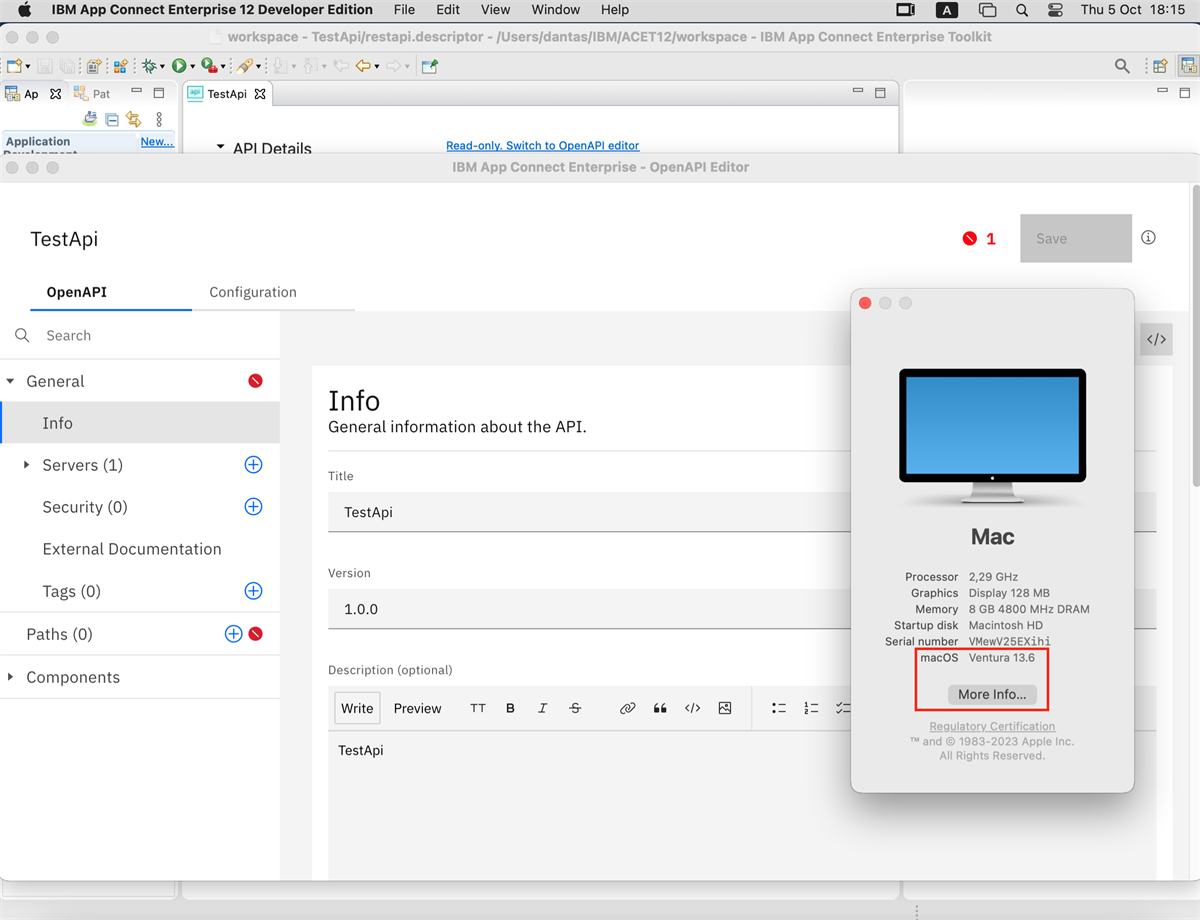Click the Search flashlight icon in toolbar
The width and height of the screenshot is (1200, 920).
244,66
